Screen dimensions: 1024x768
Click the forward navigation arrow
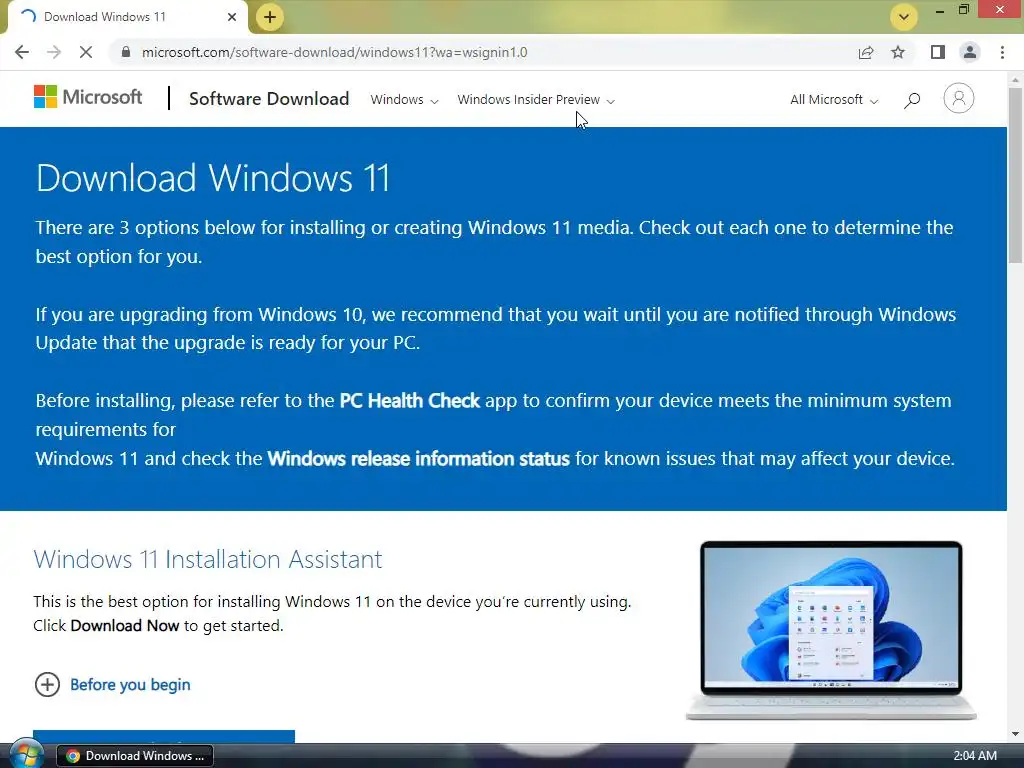coord(54,52)
